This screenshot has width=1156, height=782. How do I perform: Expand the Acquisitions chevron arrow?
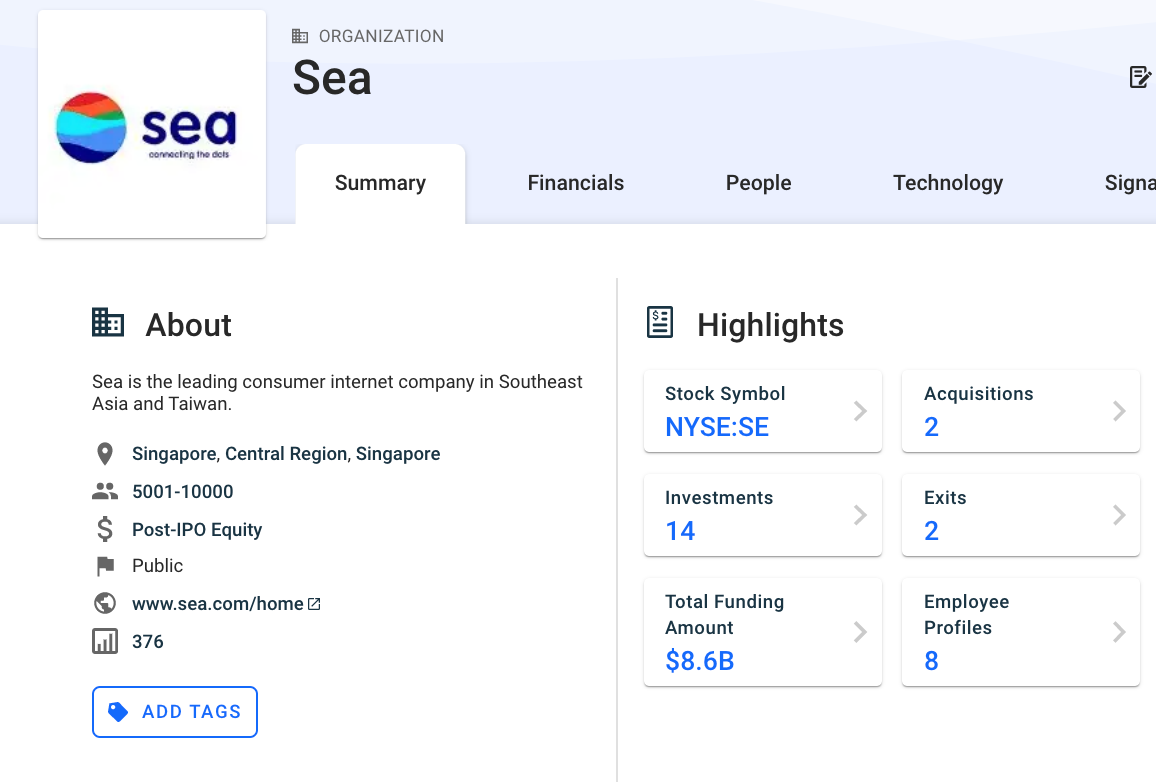(x=1119, y=411)
